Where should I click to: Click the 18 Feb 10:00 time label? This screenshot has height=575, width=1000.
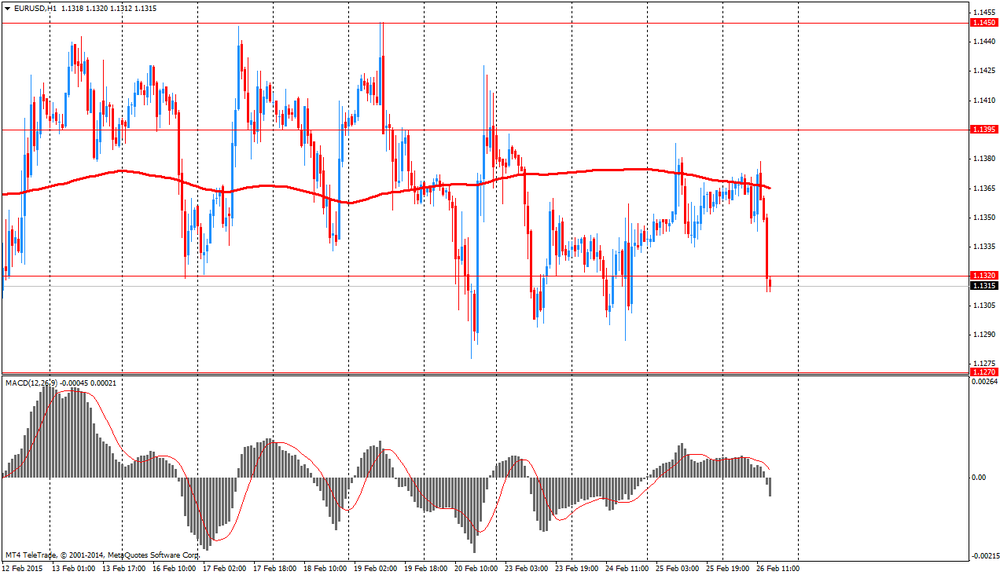pos(325,569)
